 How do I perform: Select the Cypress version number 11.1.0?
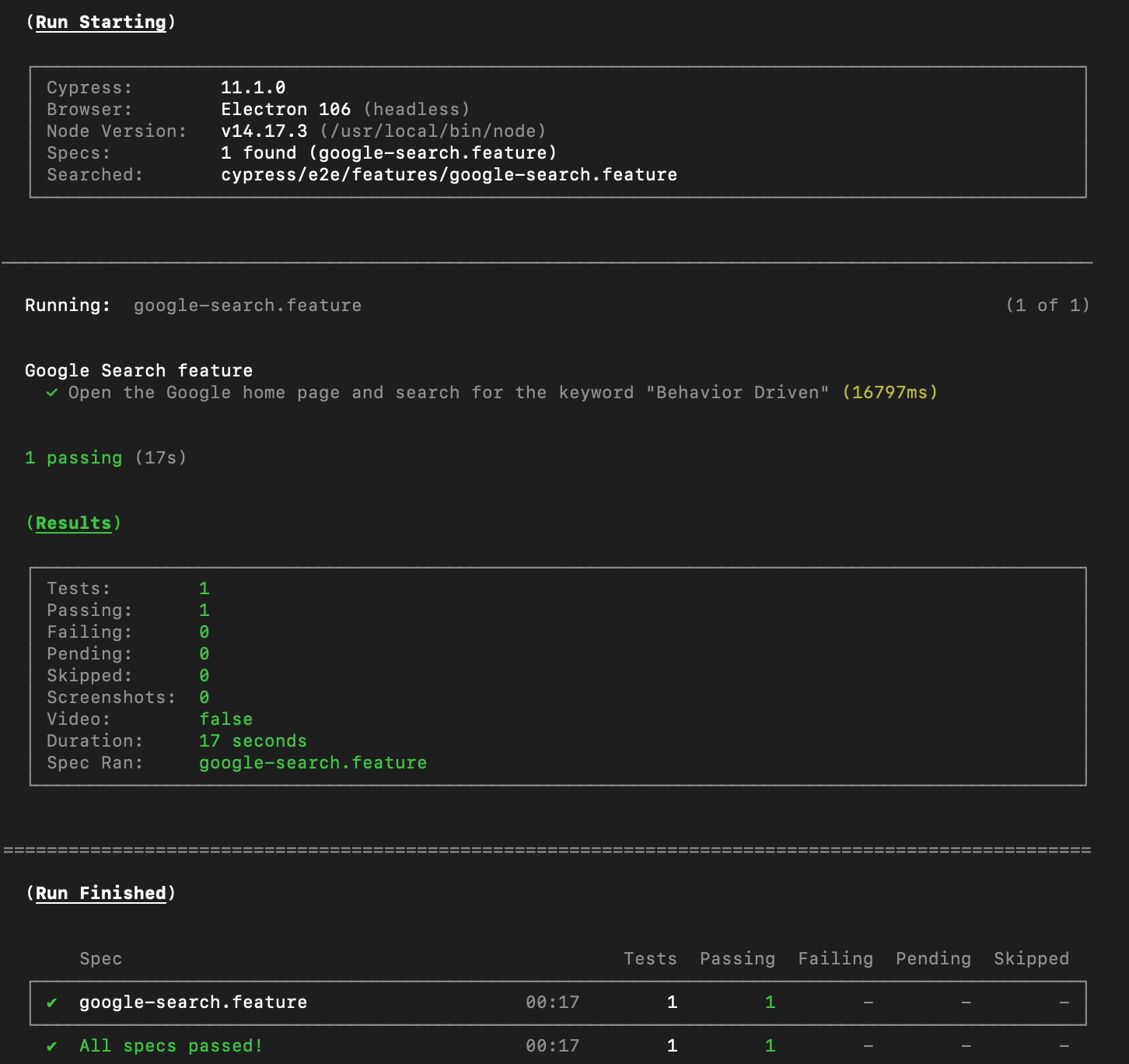tap(251, 87)
